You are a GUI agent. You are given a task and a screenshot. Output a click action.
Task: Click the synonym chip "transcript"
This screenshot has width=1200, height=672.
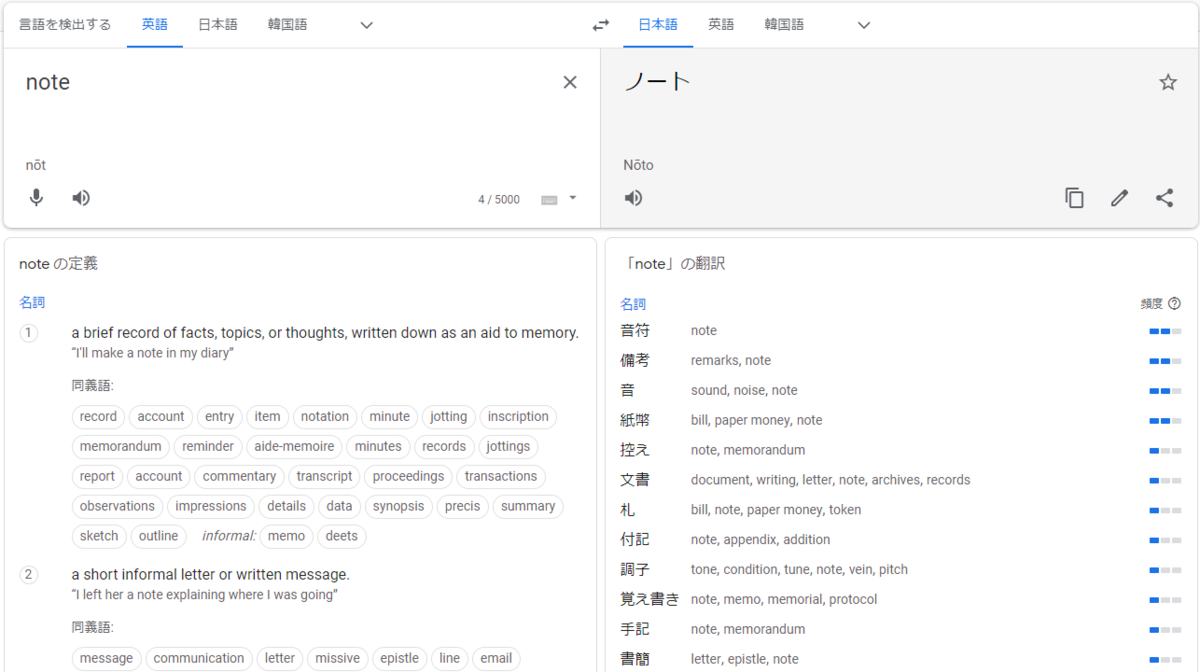pyautogui.click(x=324, y=477)
